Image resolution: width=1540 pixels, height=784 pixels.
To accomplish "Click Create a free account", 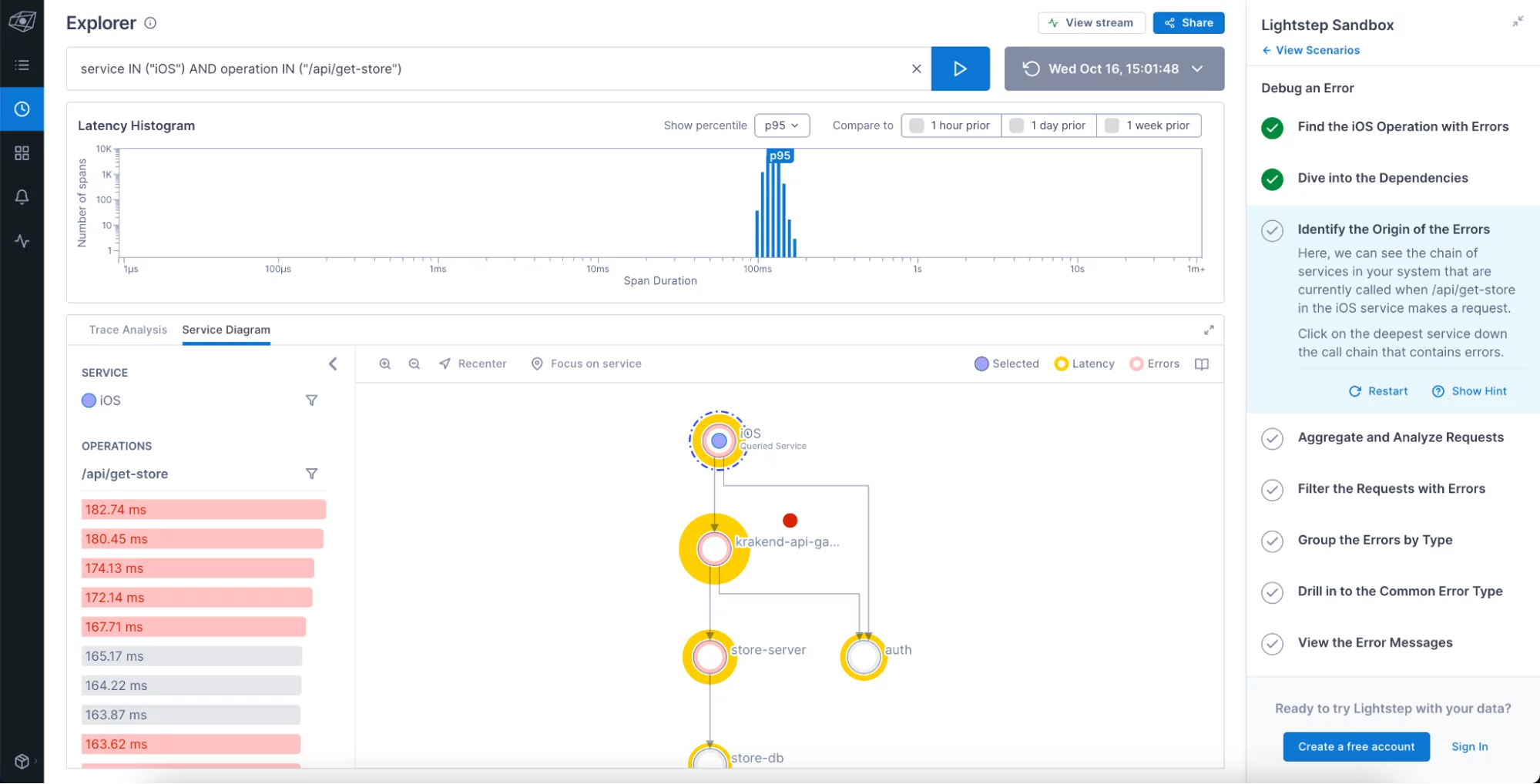I will click(1356, 747).
